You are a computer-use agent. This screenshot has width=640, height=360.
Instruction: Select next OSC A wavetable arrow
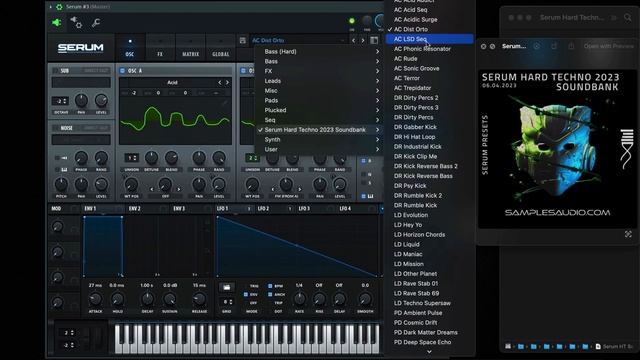(x=227, y=82)
